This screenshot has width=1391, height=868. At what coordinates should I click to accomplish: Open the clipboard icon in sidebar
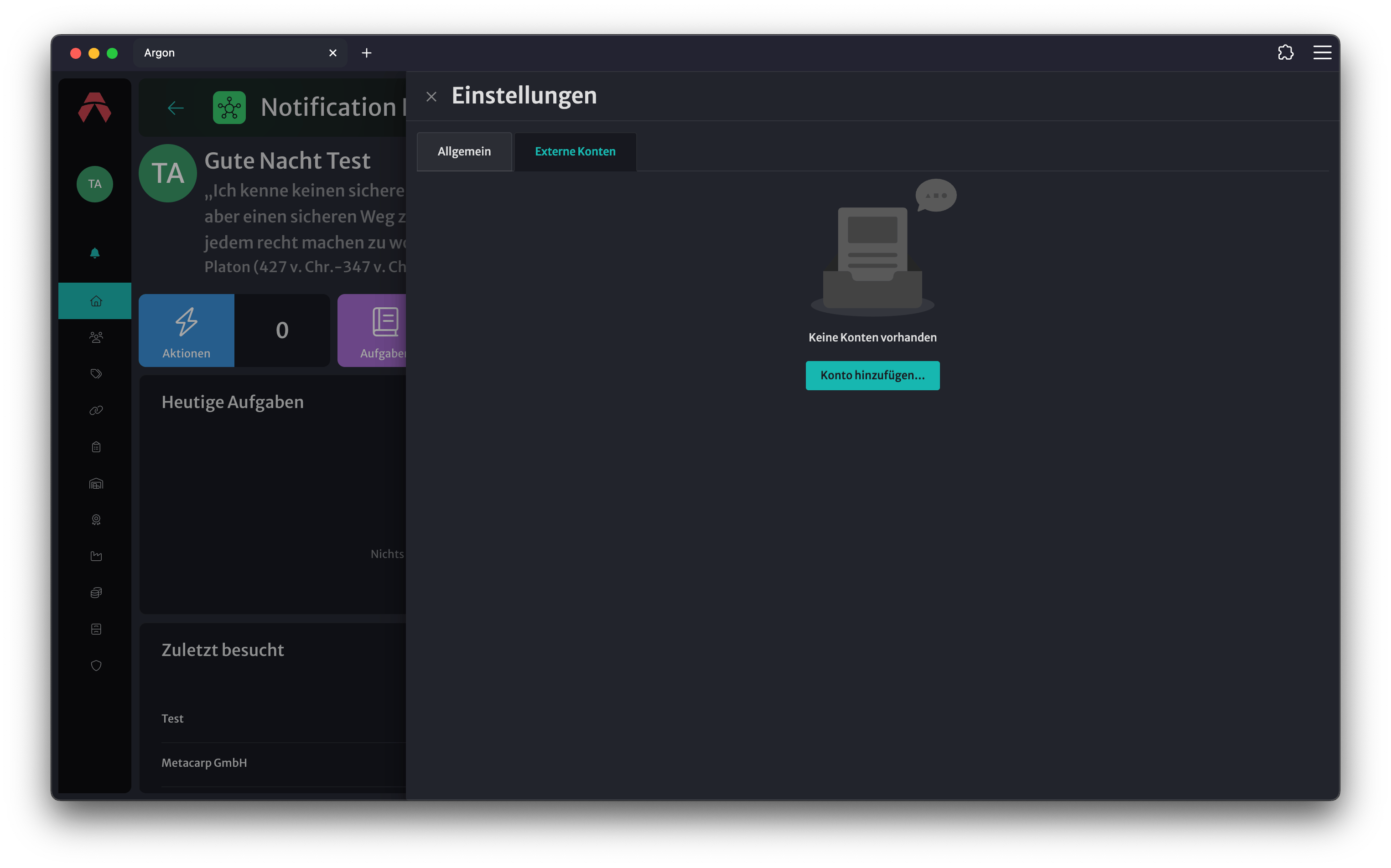[x=96, y=447]
